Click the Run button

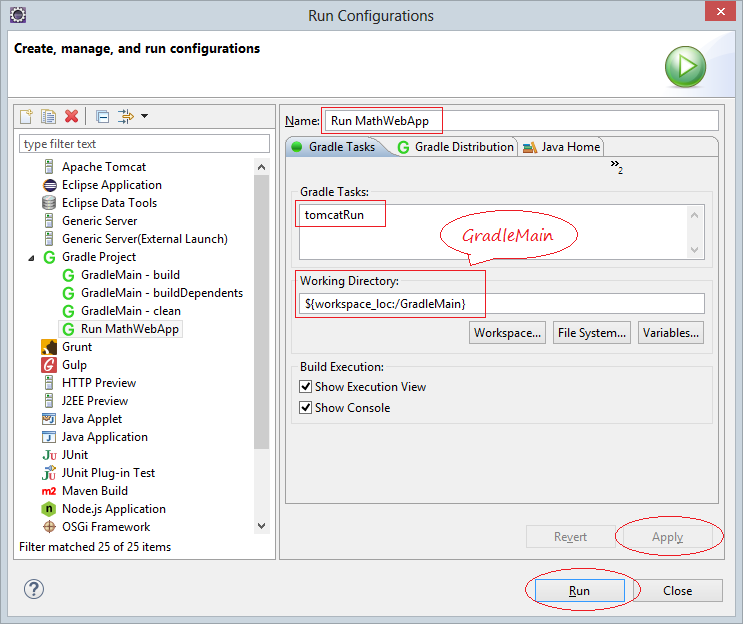[579, 590]
